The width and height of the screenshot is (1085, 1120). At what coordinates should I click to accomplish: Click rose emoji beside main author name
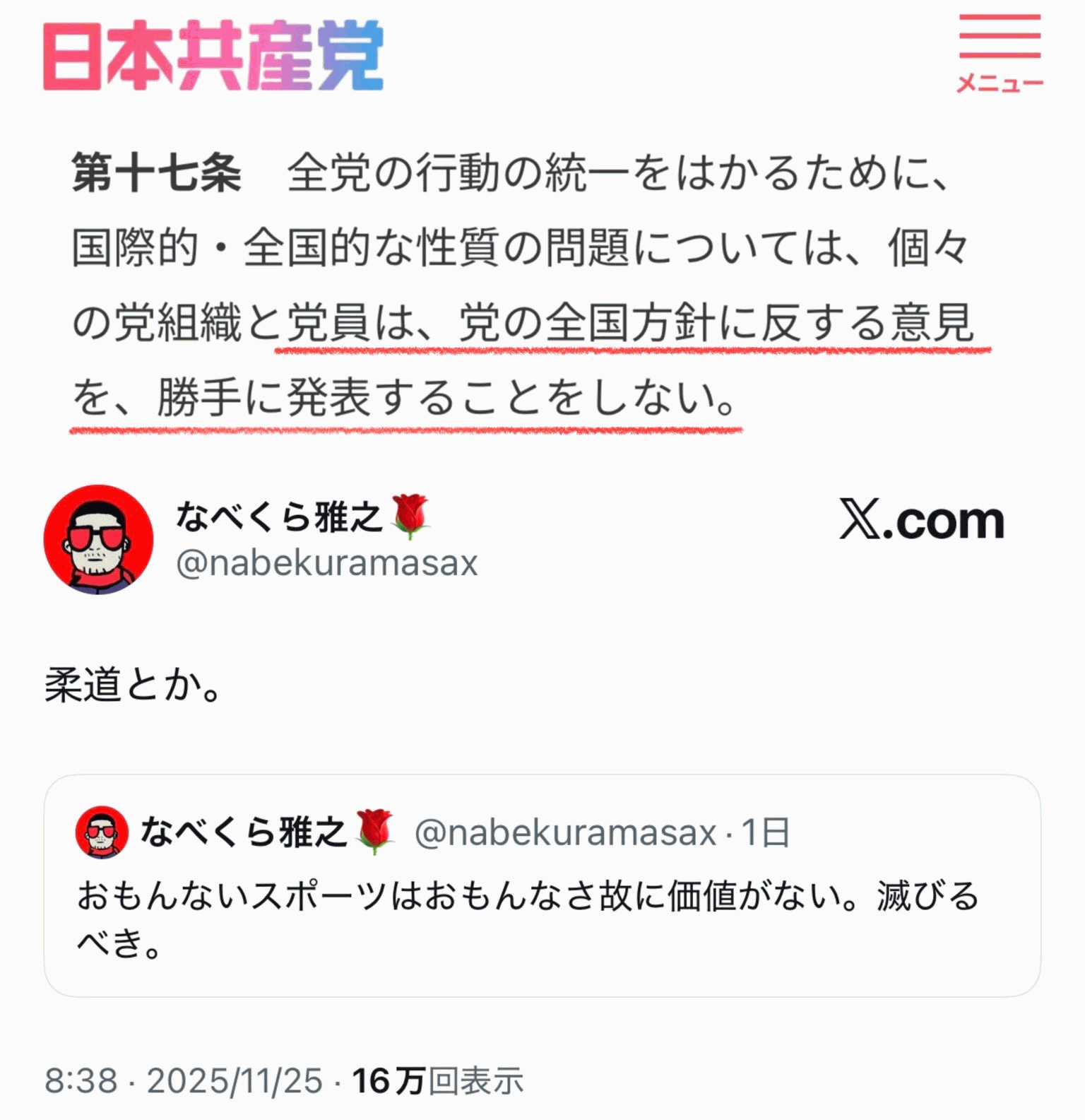pos(410,516)
